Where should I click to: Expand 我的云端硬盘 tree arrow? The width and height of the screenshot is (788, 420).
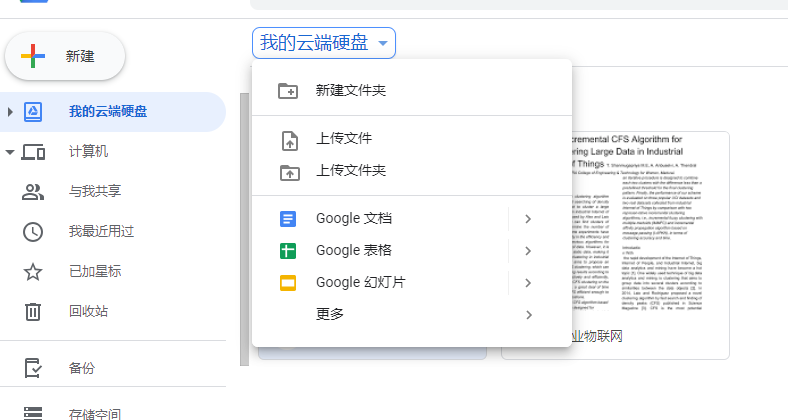(x=10, y=112)
